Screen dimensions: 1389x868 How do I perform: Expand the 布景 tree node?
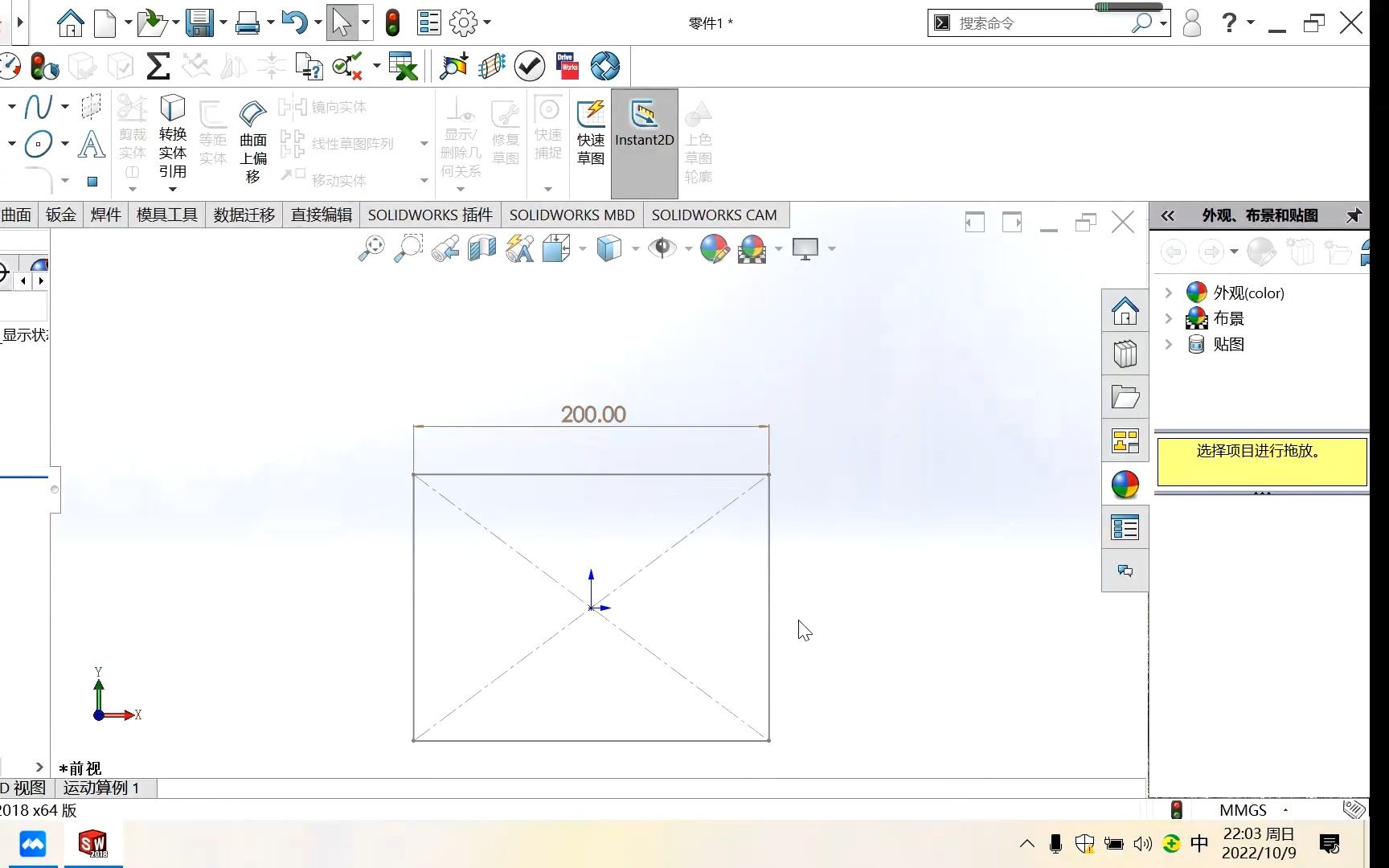(x=1170, y=318)
